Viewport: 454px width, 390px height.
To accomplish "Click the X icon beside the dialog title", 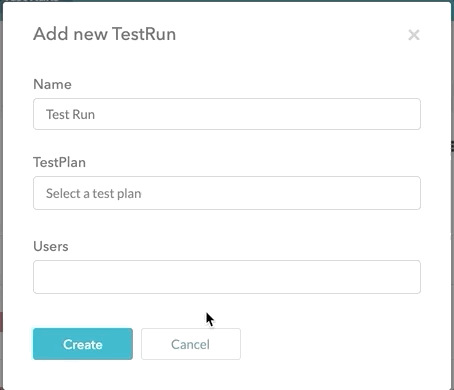I will (x=414, y=35).
